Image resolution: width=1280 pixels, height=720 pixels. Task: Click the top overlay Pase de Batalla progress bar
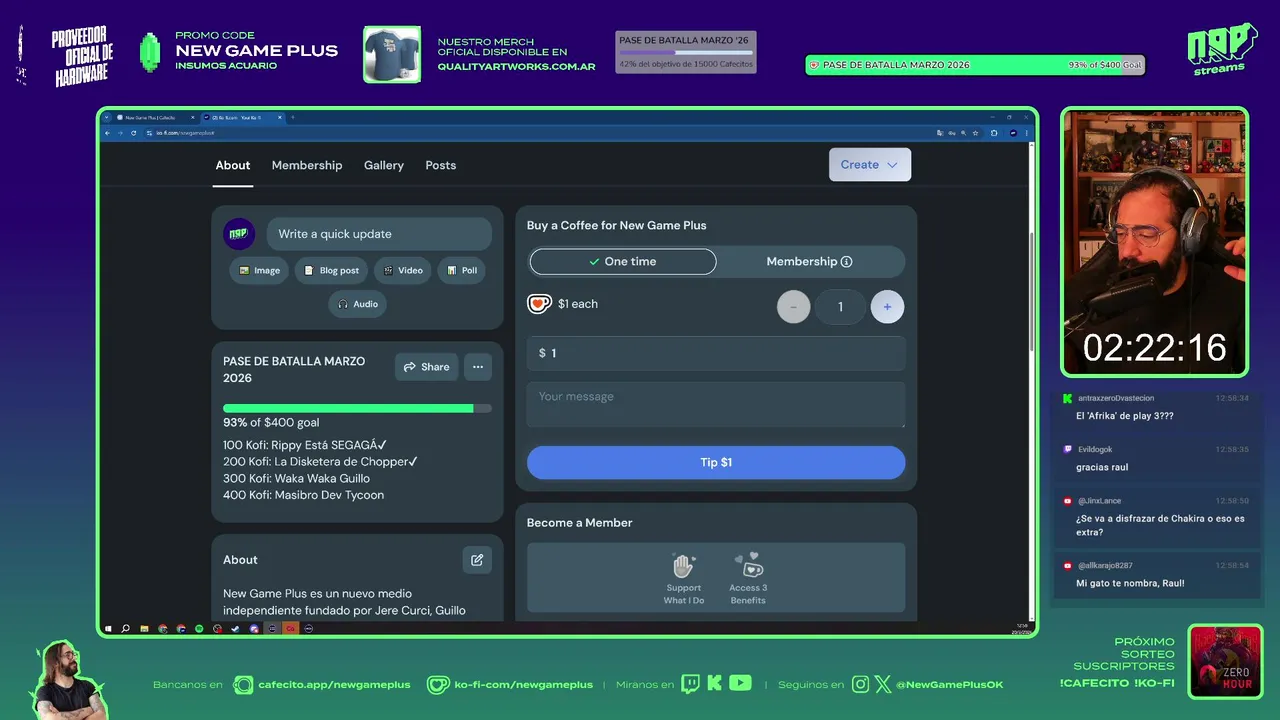975,65
